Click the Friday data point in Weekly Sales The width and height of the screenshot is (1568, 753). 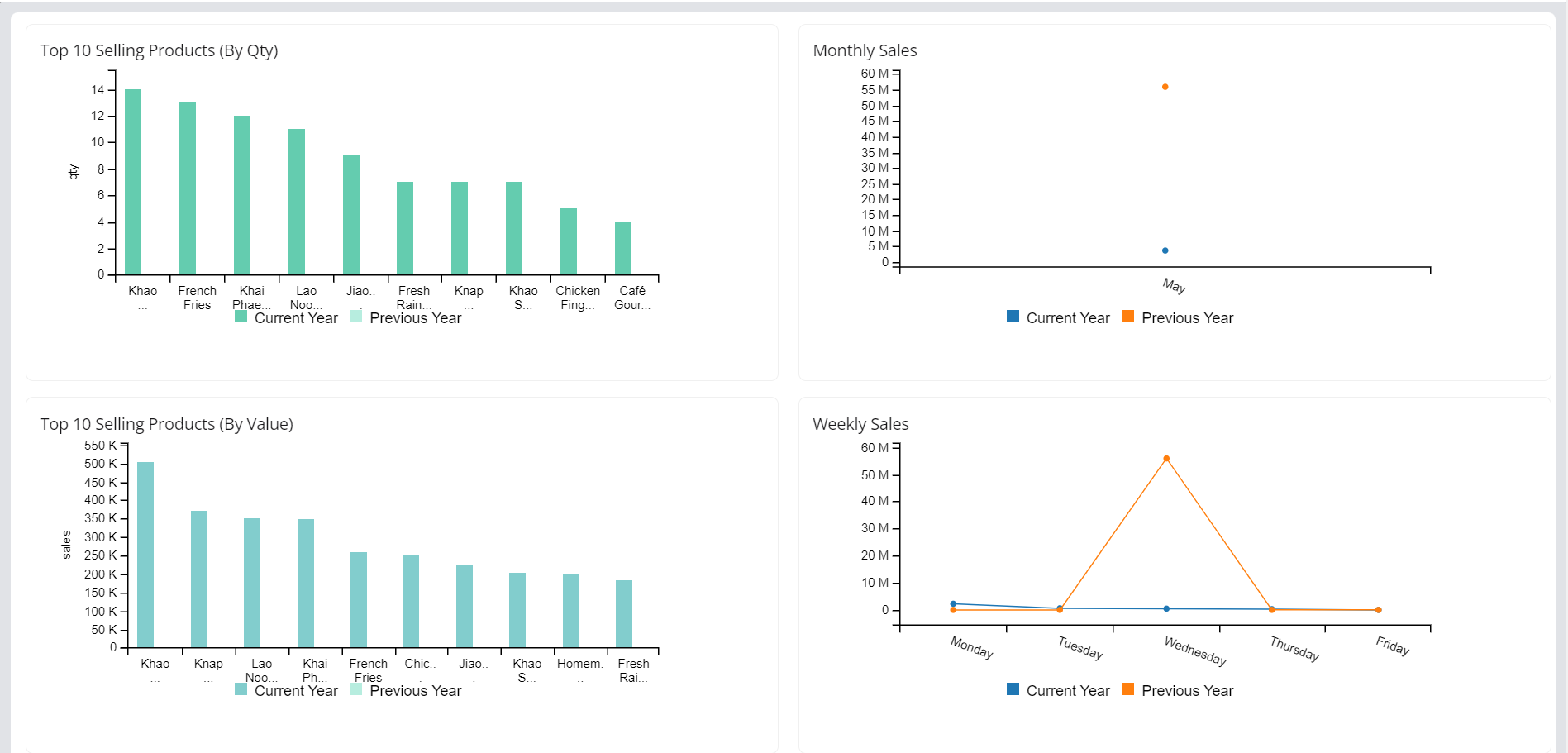coord(1378,610)
